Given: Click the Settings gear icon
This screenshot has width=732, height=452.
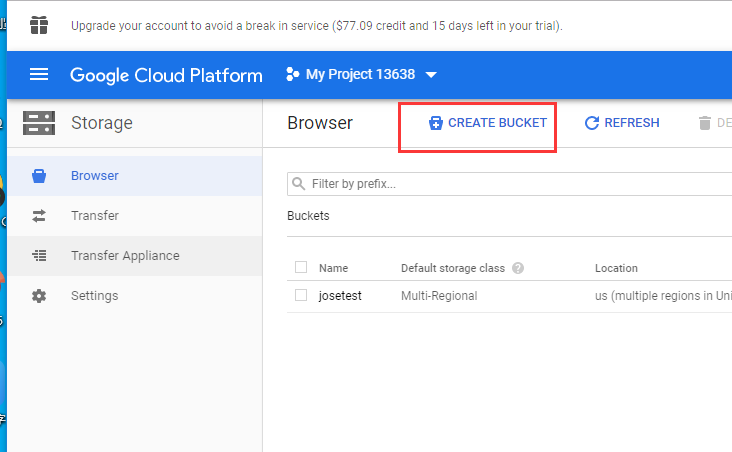Looking at the screenshot, I should click(39, 296).
